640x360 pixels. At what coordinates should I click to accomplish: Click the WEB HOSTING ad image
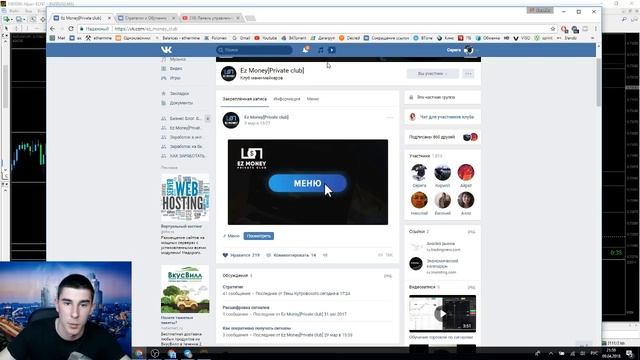185,198
